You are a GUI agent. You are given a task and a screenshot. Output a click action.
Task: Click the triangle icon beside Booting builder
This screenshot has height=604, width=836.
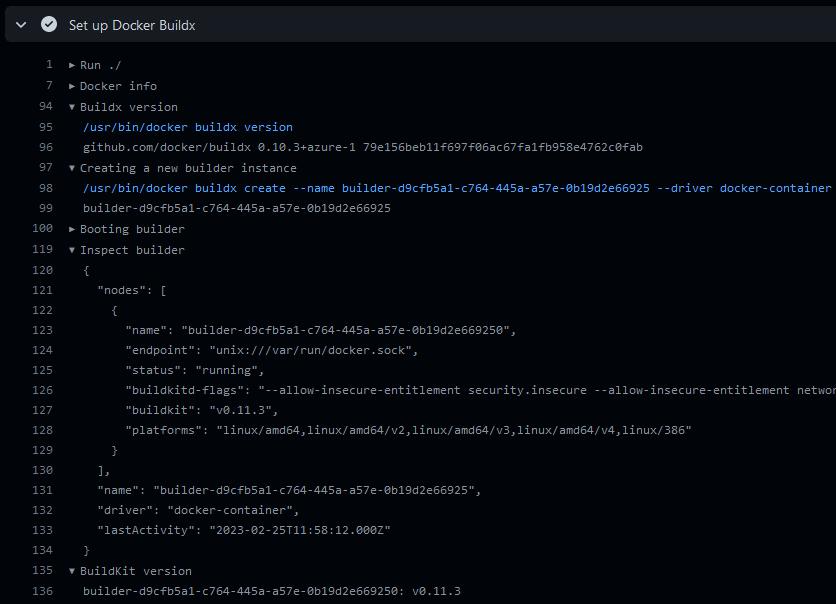click(x=70, y=228)
